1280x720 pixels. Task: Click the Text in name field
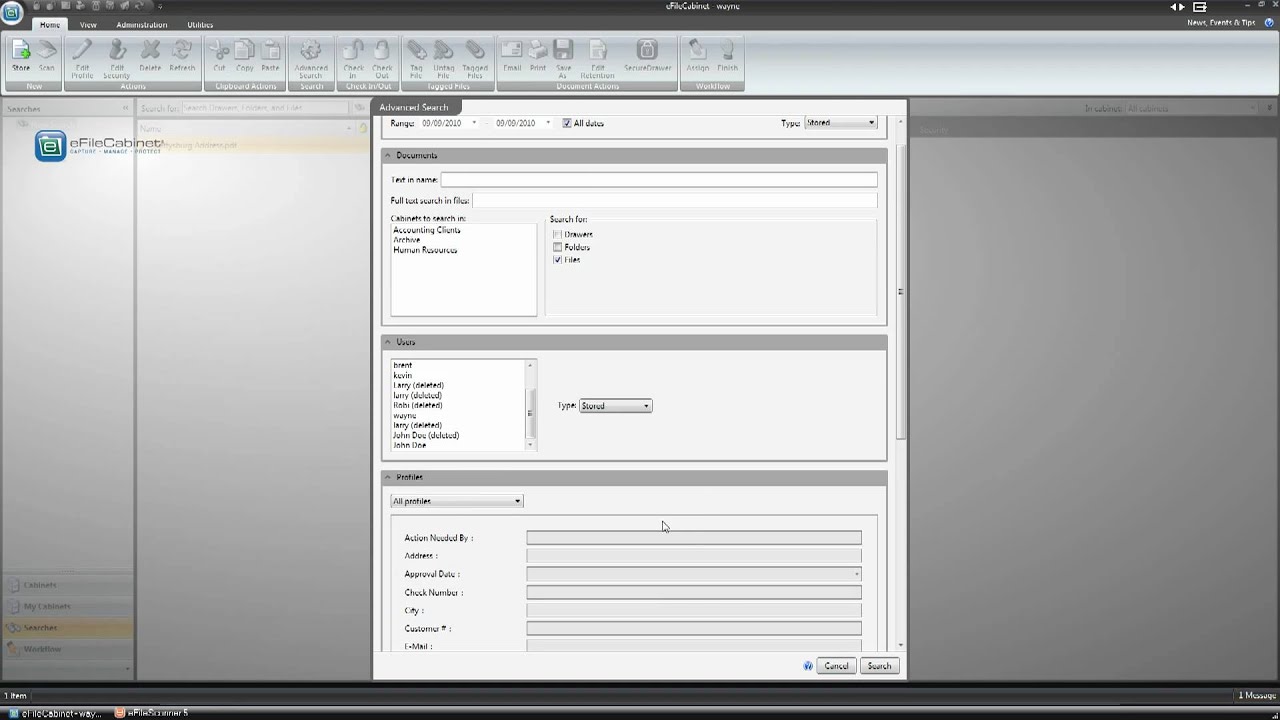[x=659, y=179]
